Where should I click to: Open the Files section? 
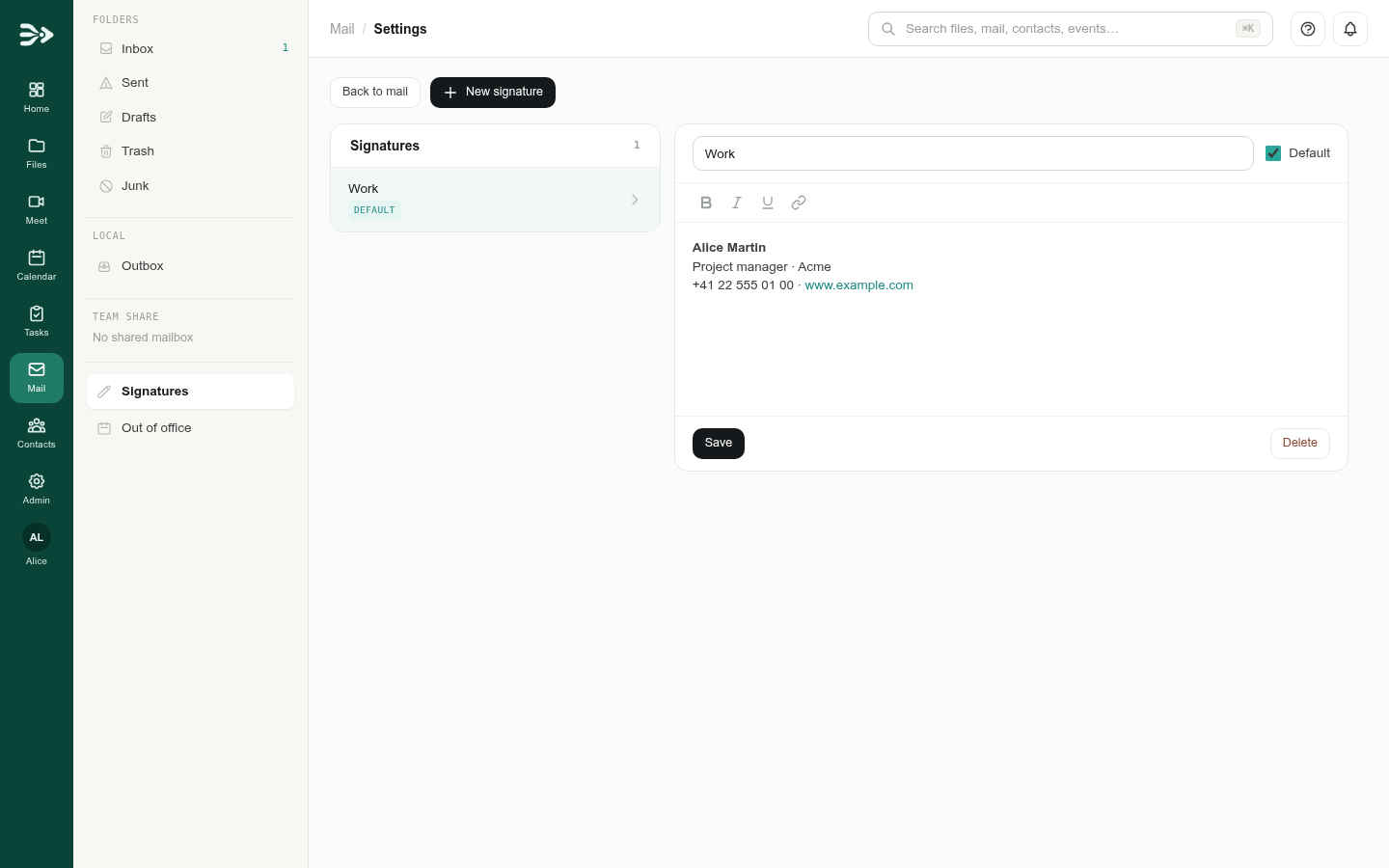pos(37,154)
